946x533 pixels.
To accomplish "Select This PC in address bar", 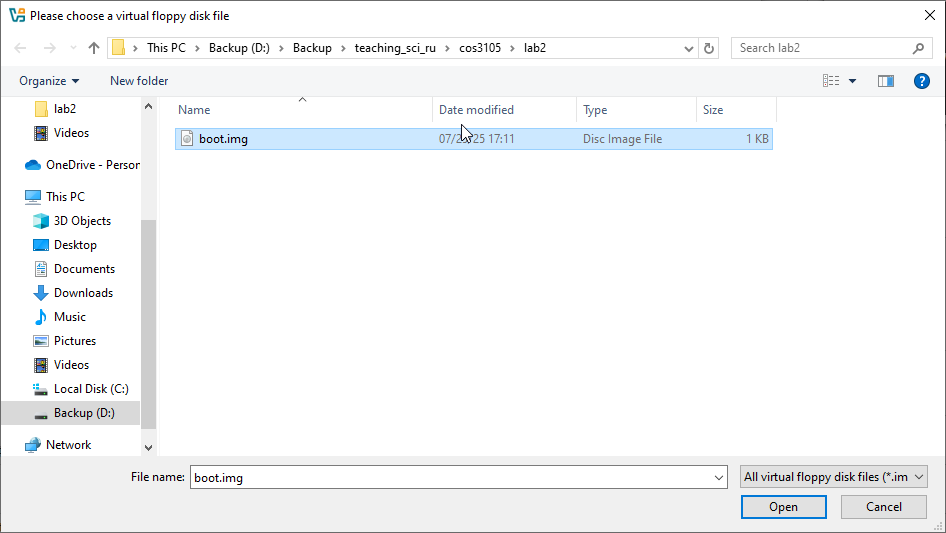I will point(167,48).
